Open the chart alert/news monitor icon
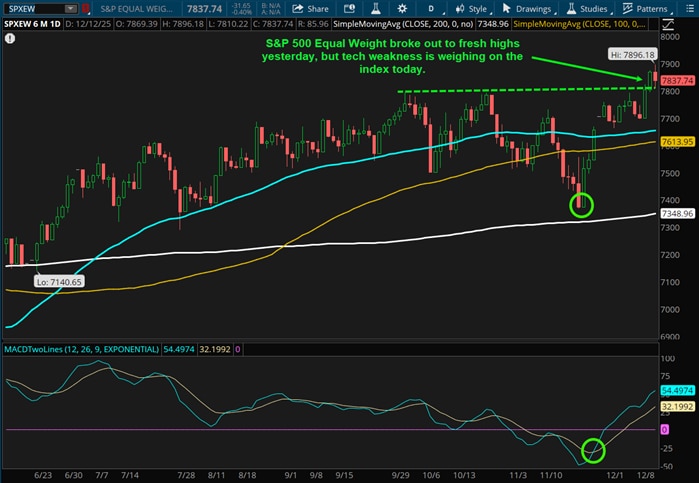 pyautogui.click(x=350, y=8)
